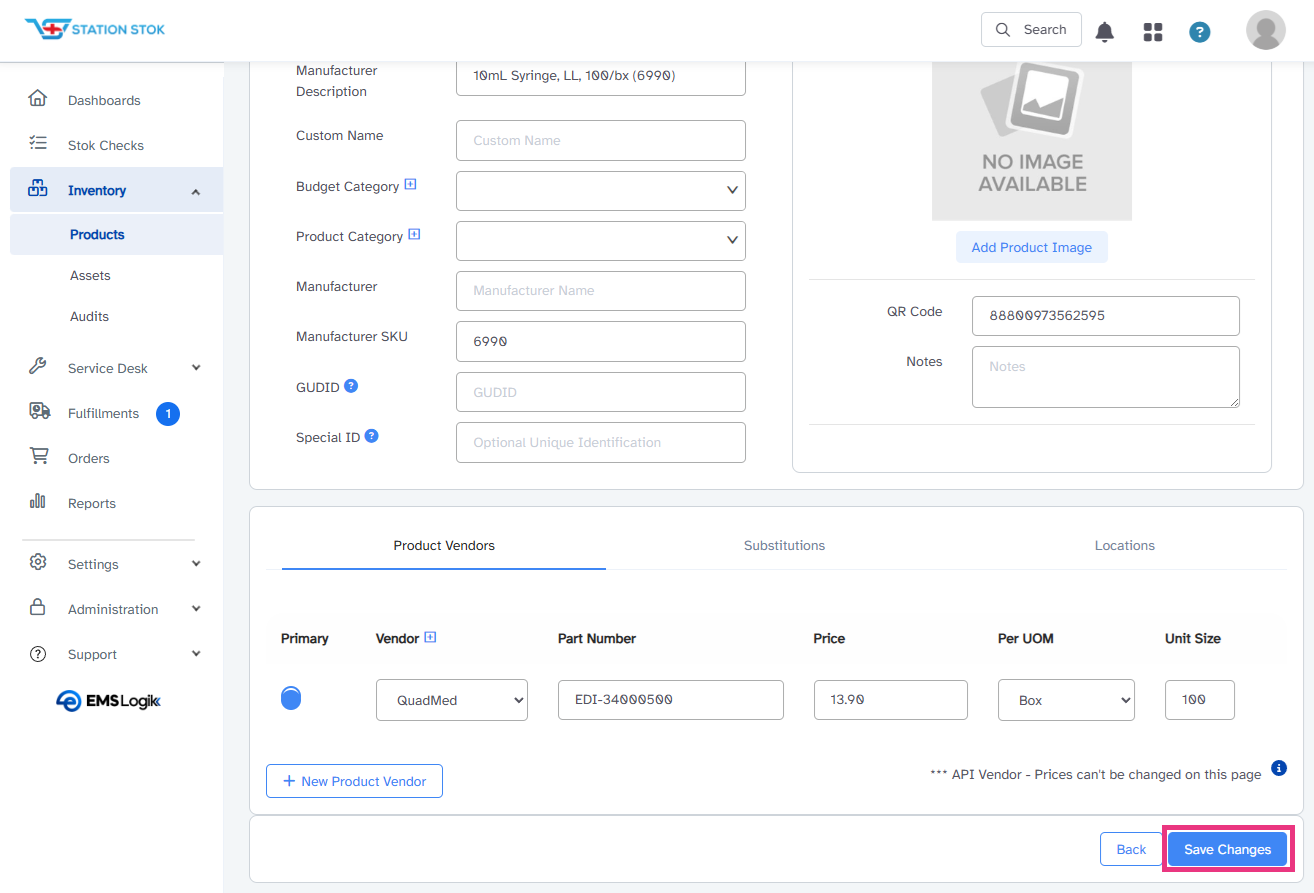Click the Custom Name field
The width and height of the screenshot is (1314, 893).
coord(601,140)
